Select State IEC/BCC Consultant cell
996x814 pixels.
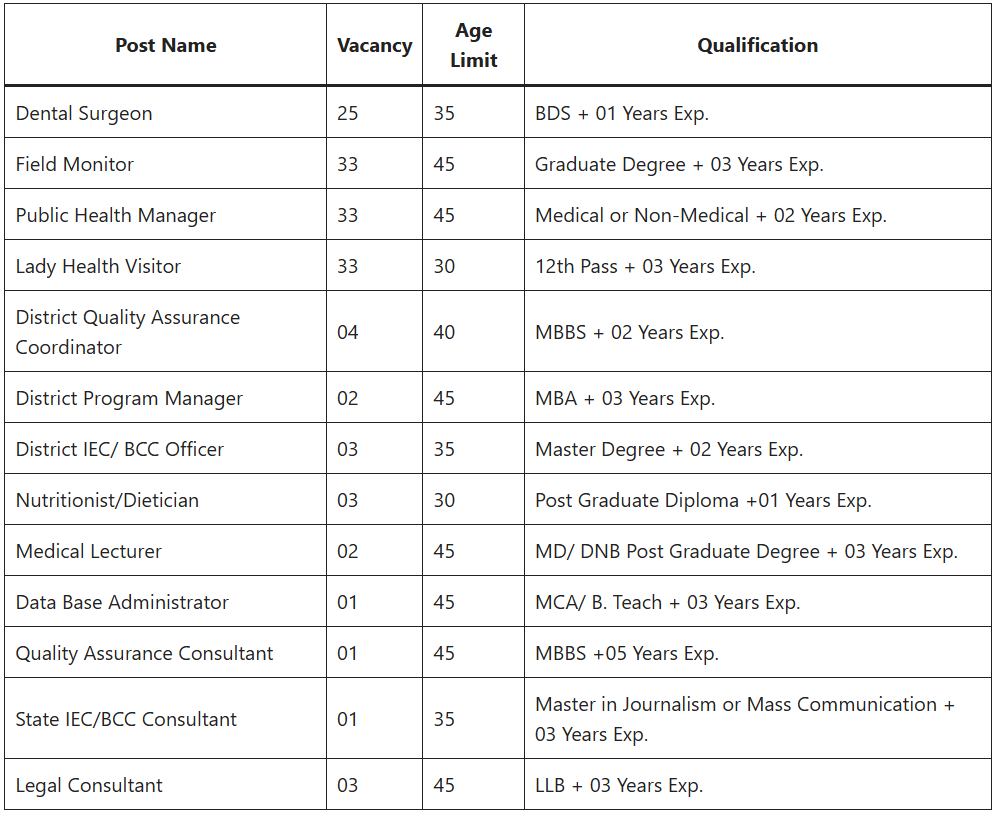126,719
